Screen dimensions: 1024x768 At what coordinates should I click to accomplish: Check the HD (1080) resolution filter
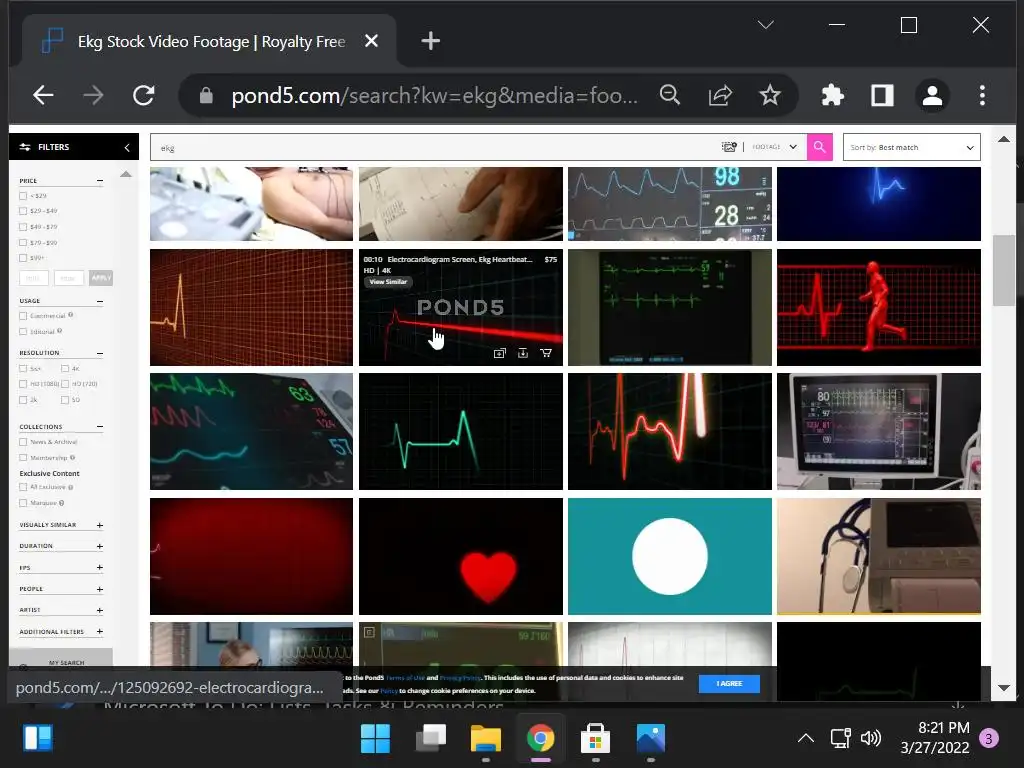[24, 384]
